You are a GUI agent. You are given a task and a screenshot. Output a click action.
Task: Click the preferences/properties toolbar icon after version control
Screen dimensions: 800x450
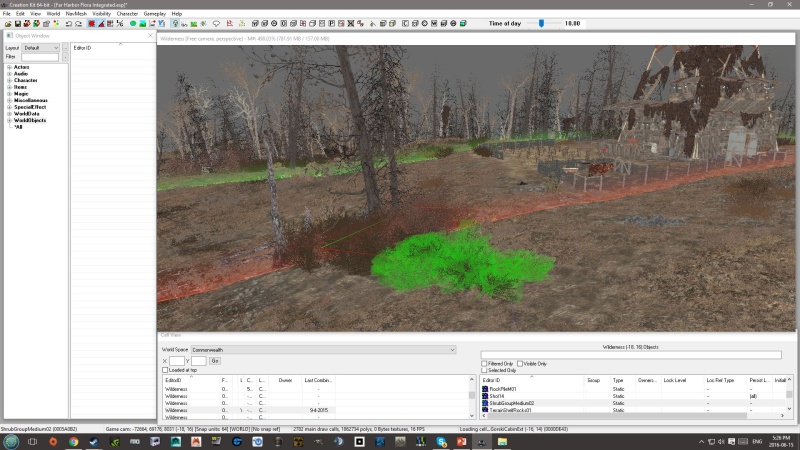tap(46, 23)
